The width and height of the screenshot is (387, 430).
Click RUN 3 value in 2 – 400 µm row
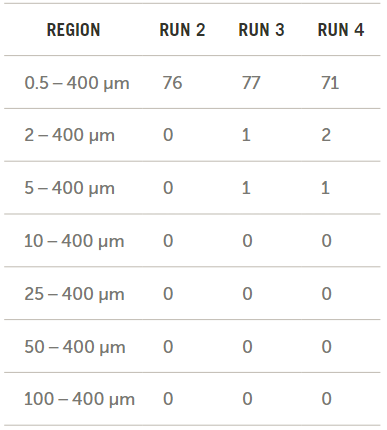246,135
